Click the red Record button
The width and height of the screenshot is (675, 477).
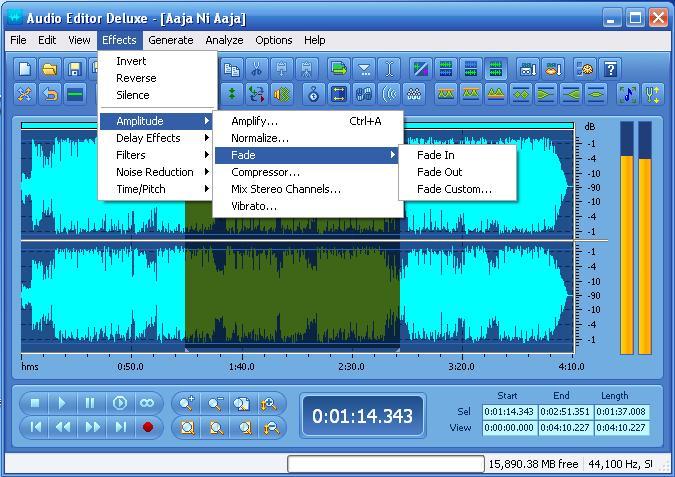[148, 427]
